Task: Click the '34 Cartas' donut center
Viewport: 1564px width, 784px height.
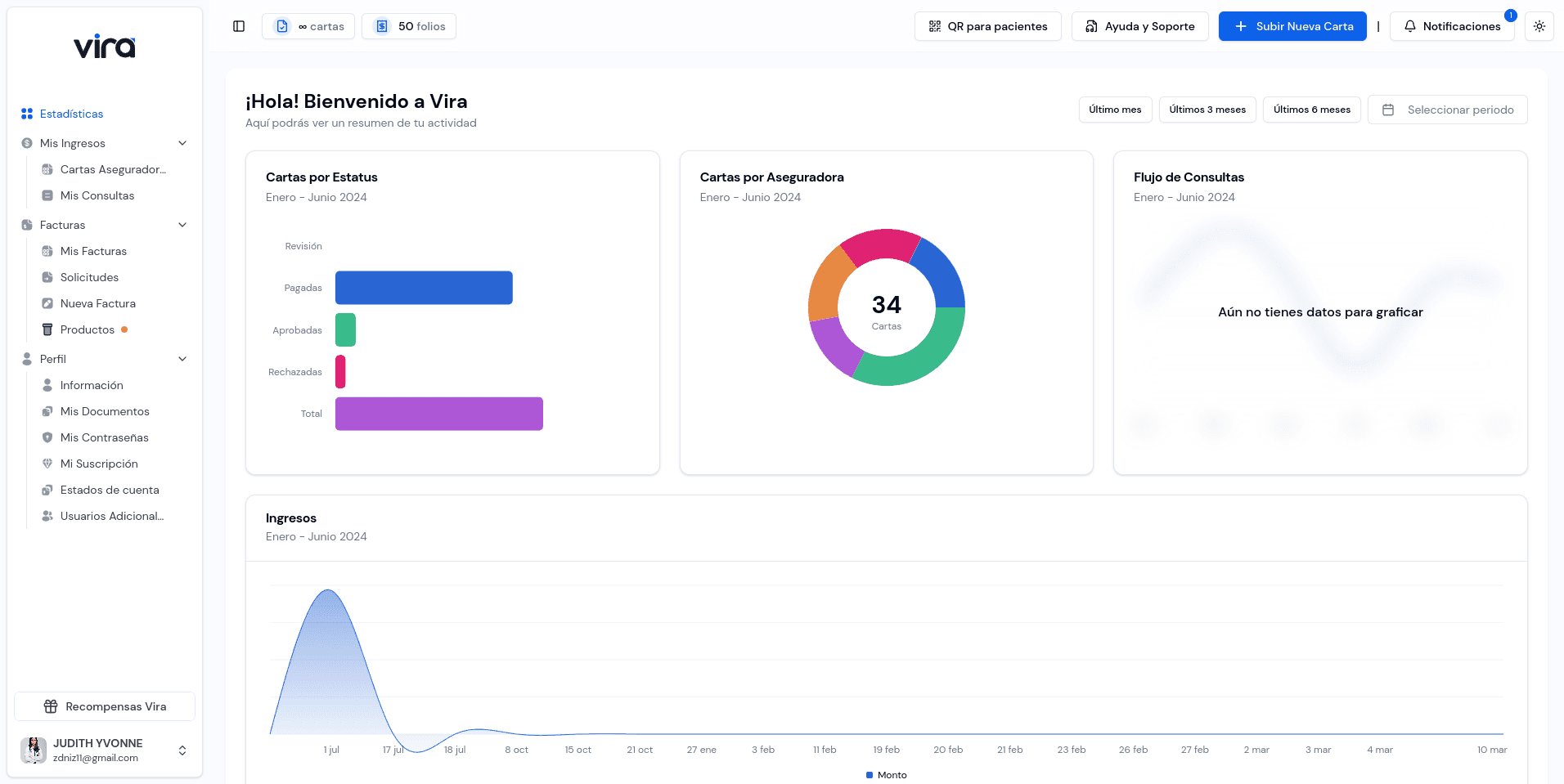Action: [887, 311]
